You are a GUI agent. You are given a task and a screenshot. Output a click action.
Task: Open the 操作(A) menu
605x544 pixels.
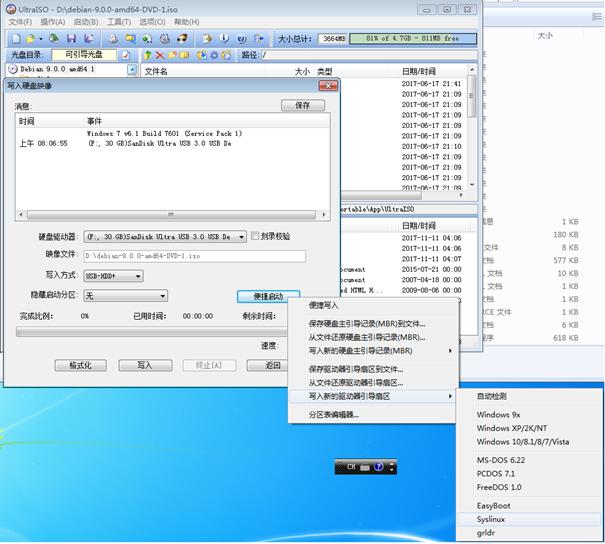pos(52,22)
